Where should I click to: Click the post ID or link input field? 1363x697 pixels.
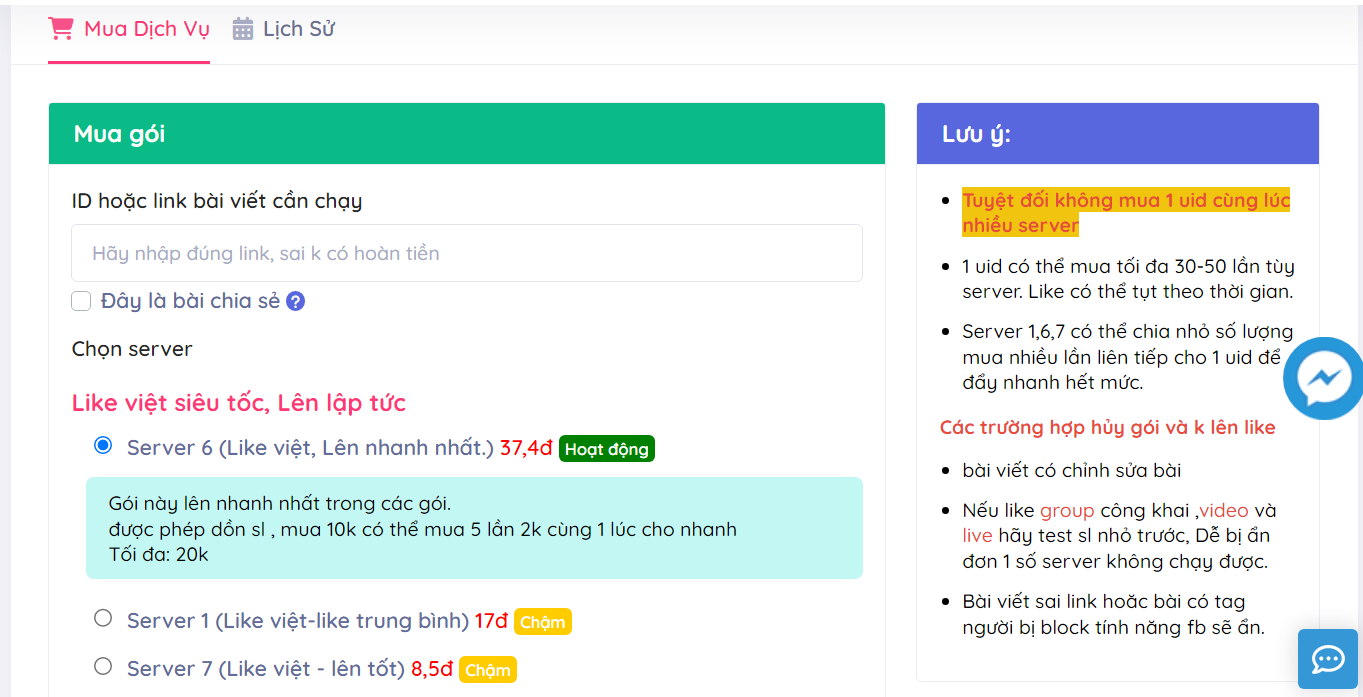coord(466,253)
